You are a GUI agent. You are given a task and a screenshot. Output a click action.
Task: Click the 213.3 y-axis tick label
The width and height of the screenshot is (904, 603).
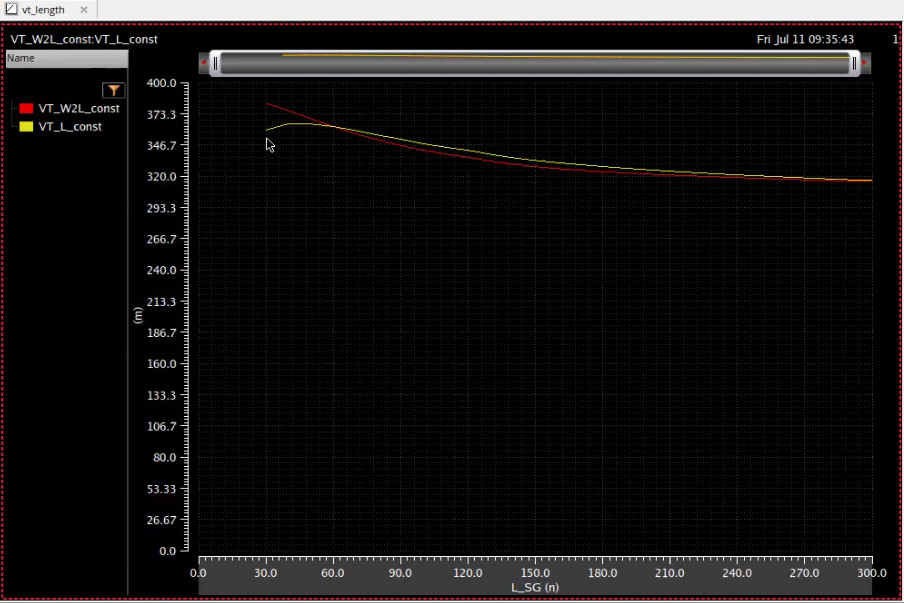coord(161,302)
